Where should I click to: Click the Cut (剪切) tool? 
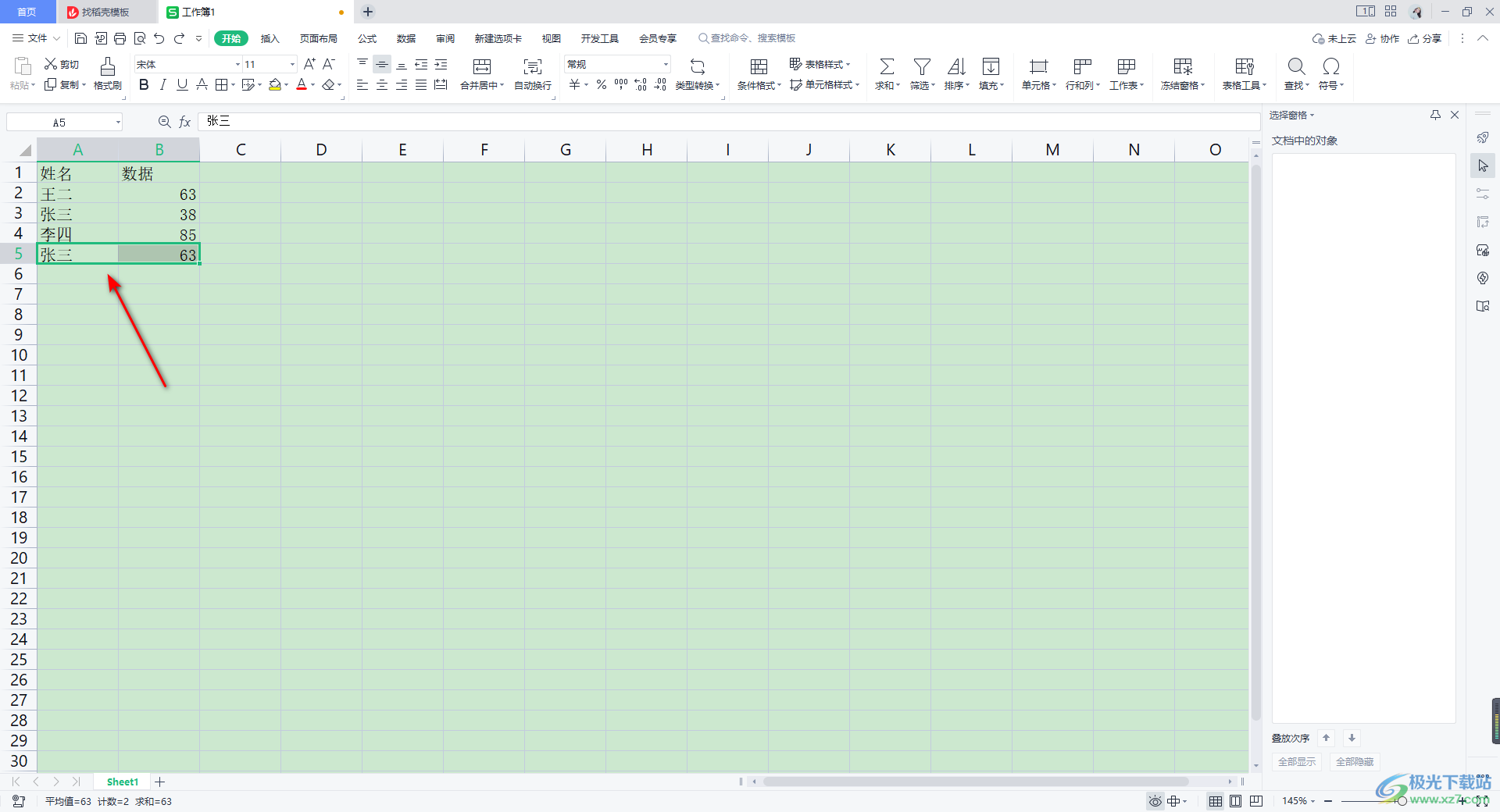[x=62, y=64]
